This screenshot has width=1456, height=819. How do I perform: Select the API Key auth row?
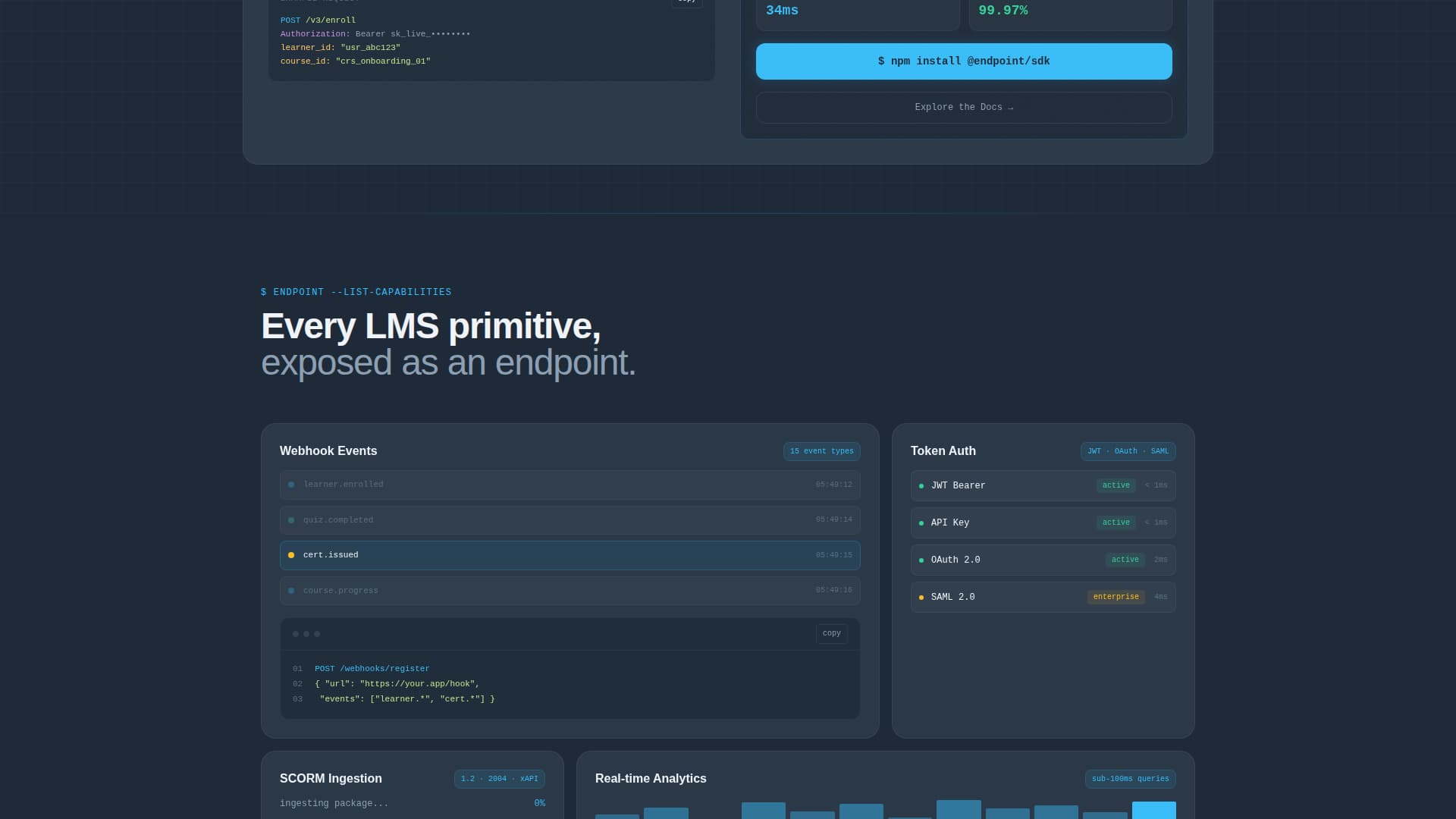pos(1043,523)
